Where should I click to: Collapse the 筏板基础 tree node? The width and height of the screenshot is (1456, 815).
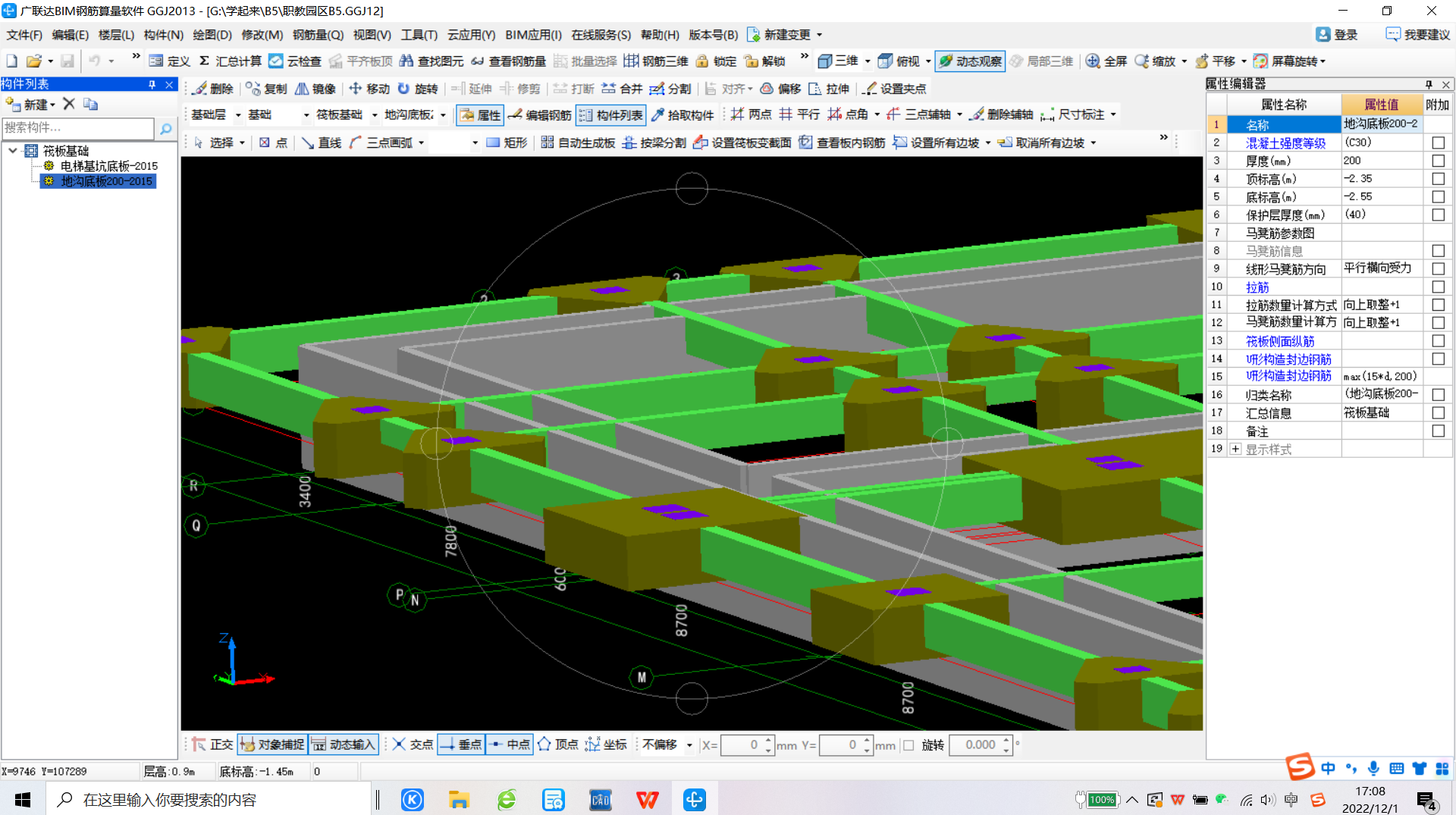tap(13, 151)
